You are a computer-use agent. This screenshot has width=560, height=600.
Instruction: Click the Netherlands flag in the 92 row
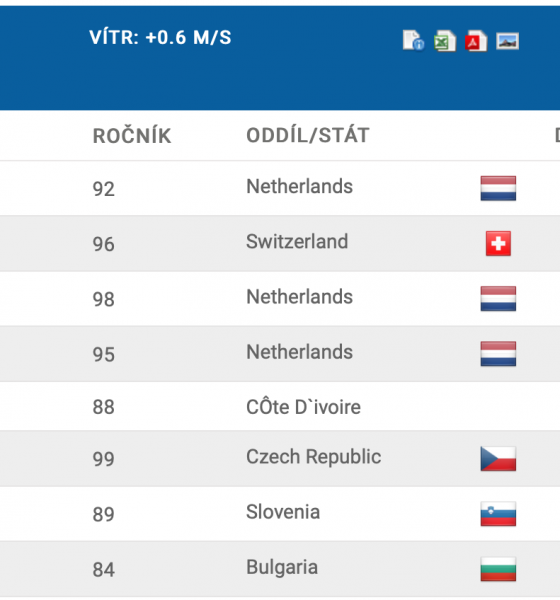(498, 188)
